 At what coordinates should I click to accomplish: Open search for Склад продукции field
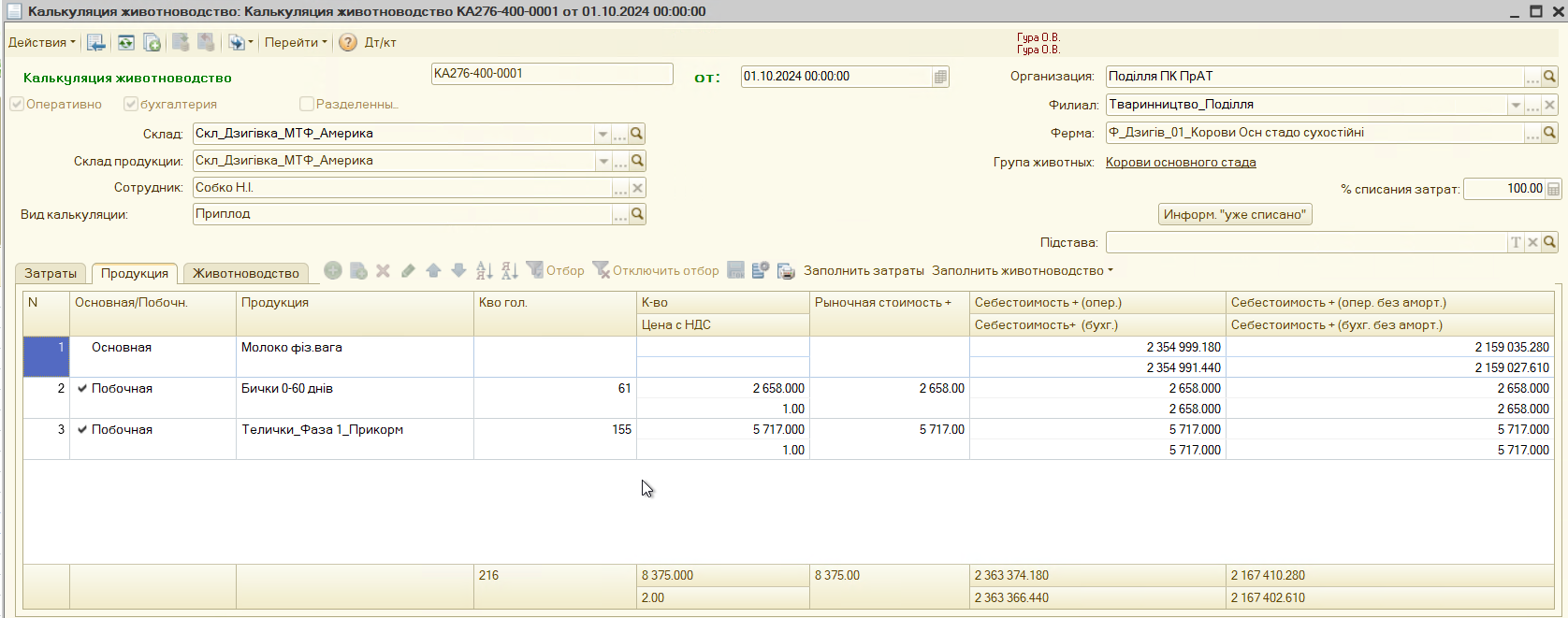[x=637, y=161]
